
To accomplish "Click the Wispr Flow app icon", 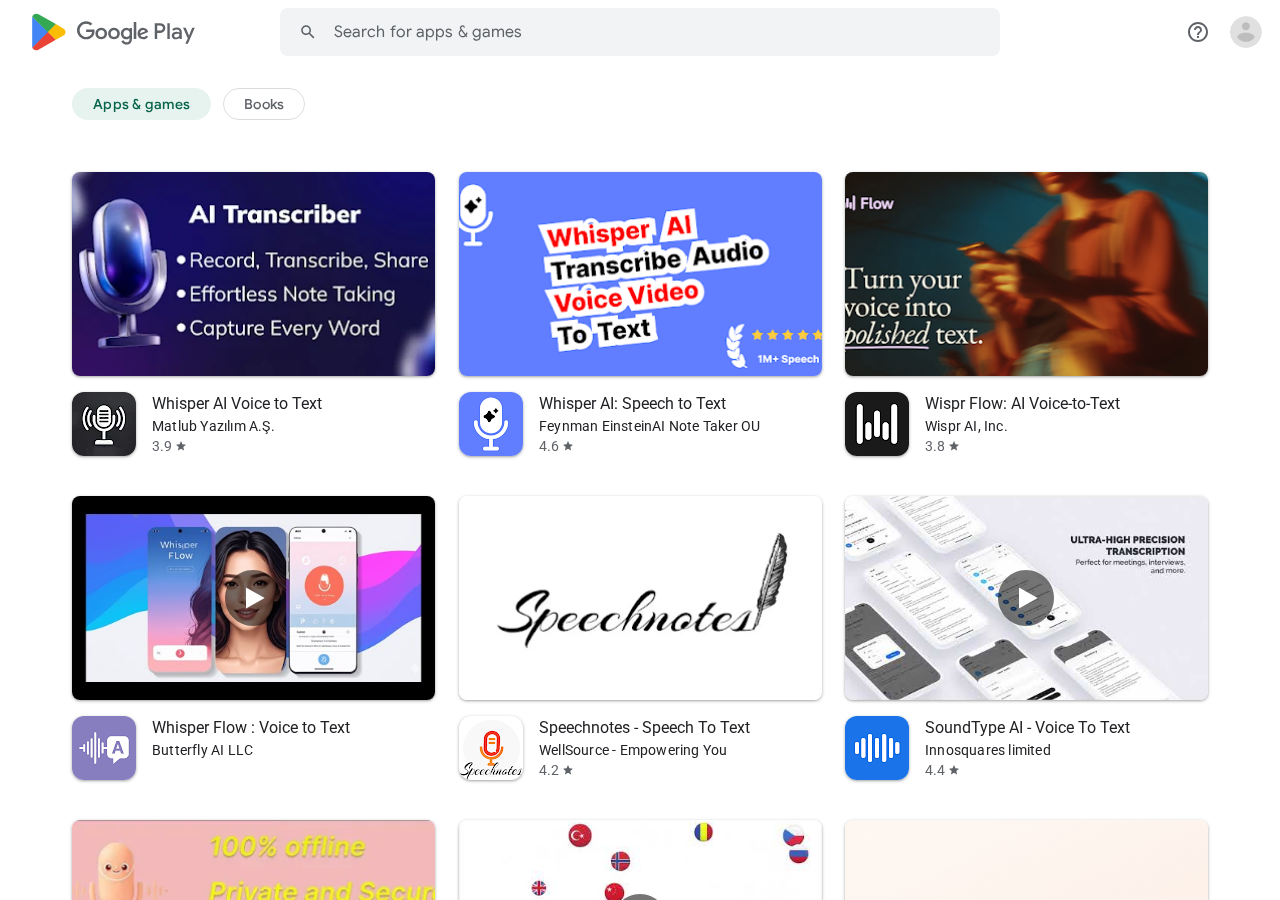I will pyautogui.click(x=877, y=424).
